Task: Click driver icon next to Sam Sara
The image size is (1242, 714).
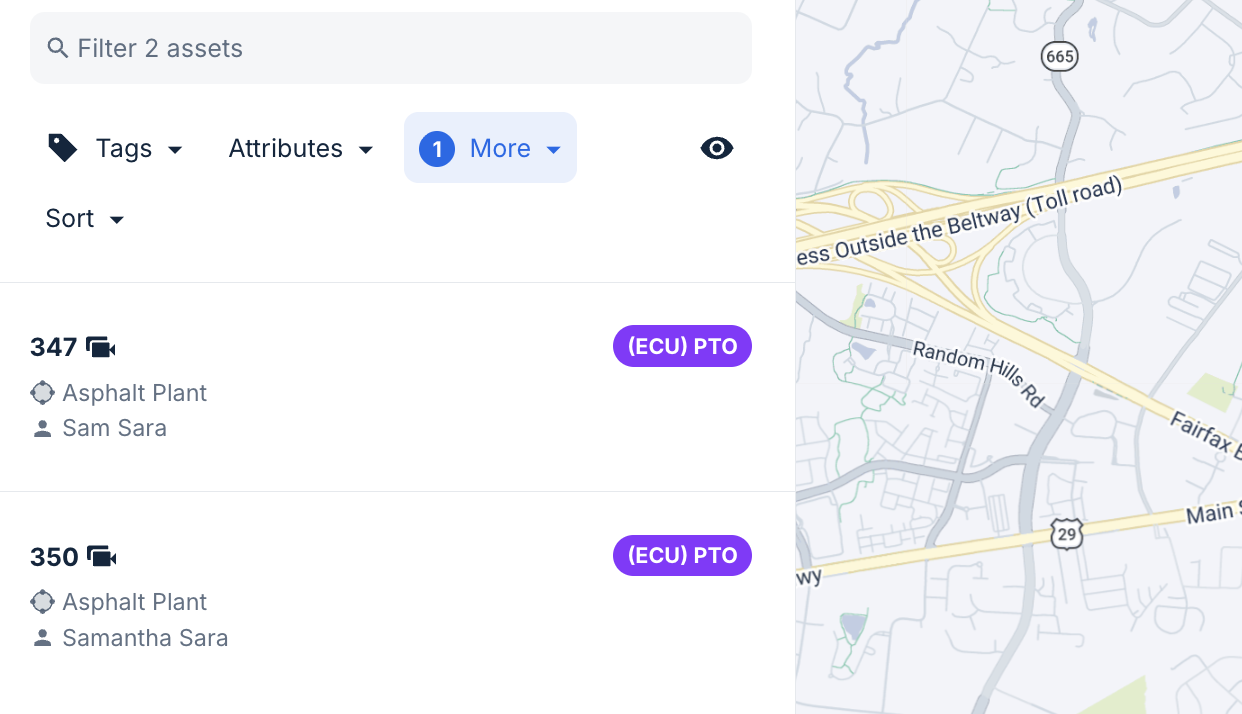Action: point(42,429)
